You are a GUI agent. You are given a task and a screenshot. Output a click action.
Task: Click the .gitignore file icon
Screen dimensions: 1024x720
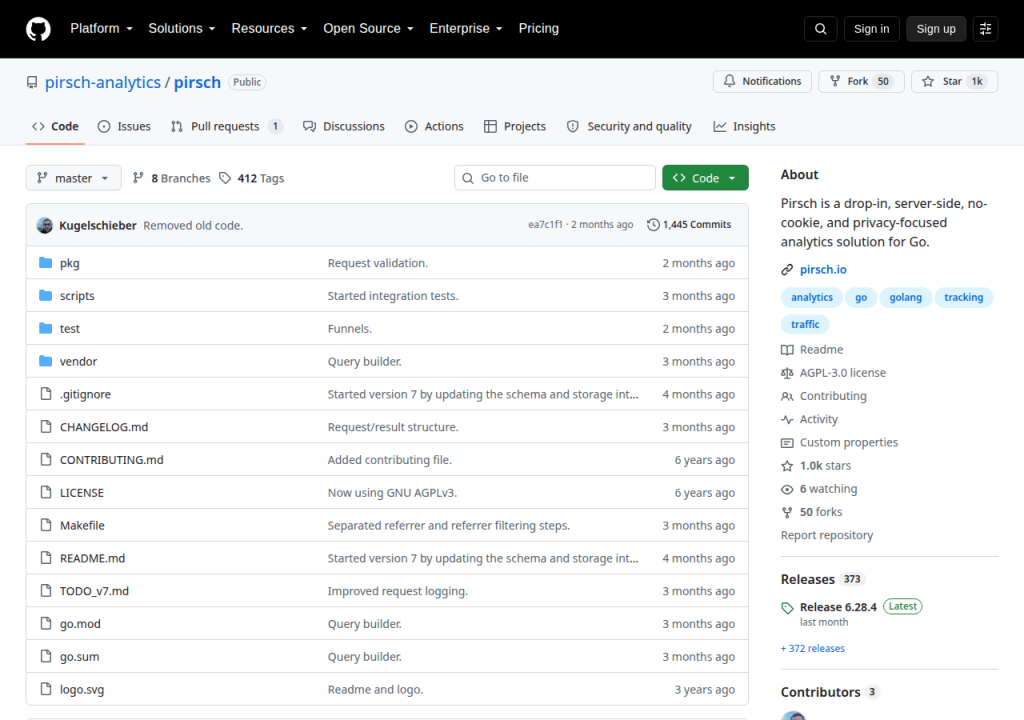click(x=46, y=393)
